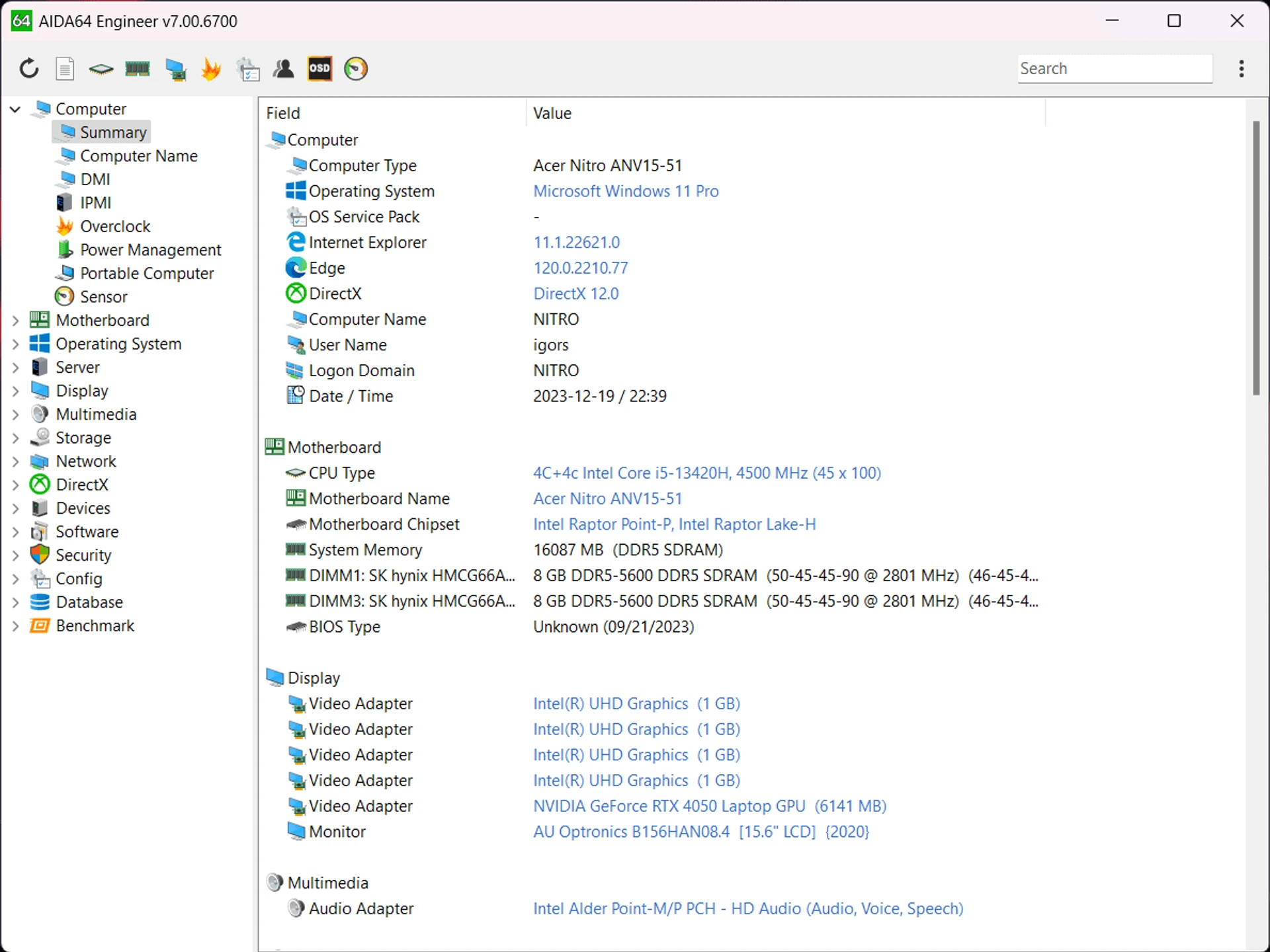Screen dimensions: 1270x952
Task: Open the OSD panel icon
Action: [x=319, y=69]
